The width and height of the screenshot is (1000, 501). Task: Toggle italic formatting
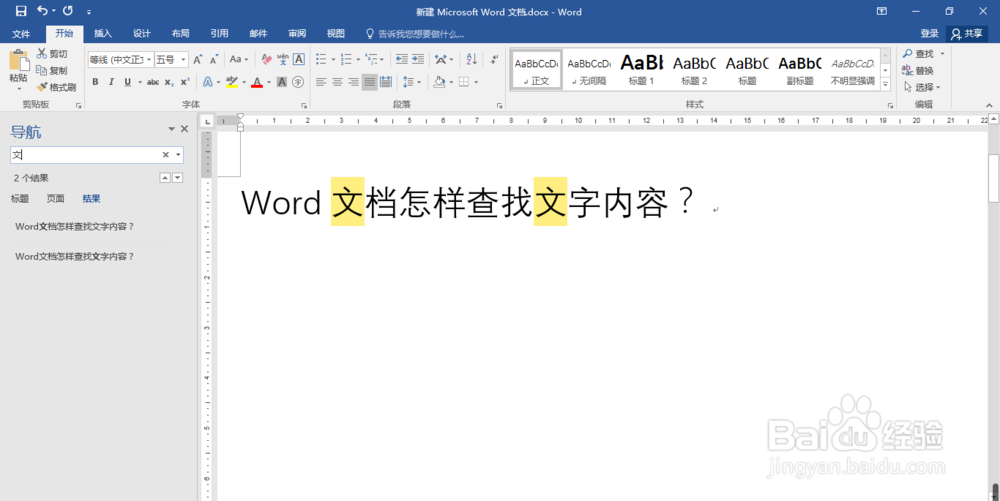click(111, 82)
